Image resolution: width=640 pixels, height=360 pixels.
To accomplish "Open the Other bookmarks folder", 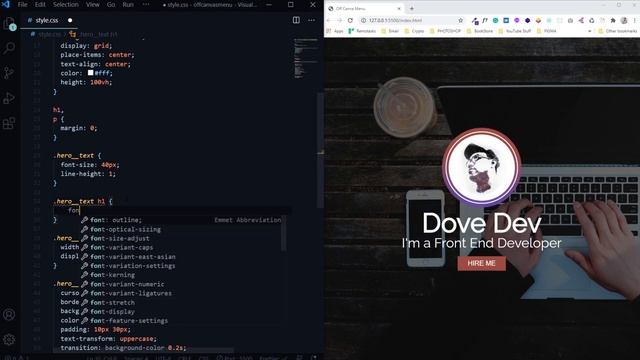I will pos(618,31).
